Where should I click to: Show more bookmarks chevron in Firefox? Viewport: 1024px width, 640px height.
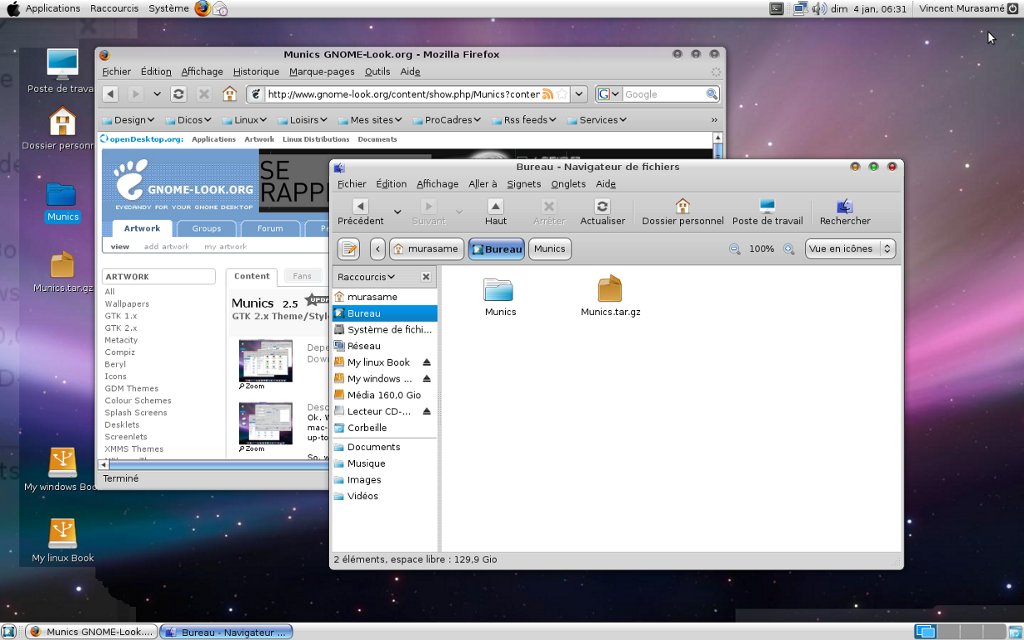(714, 120)
